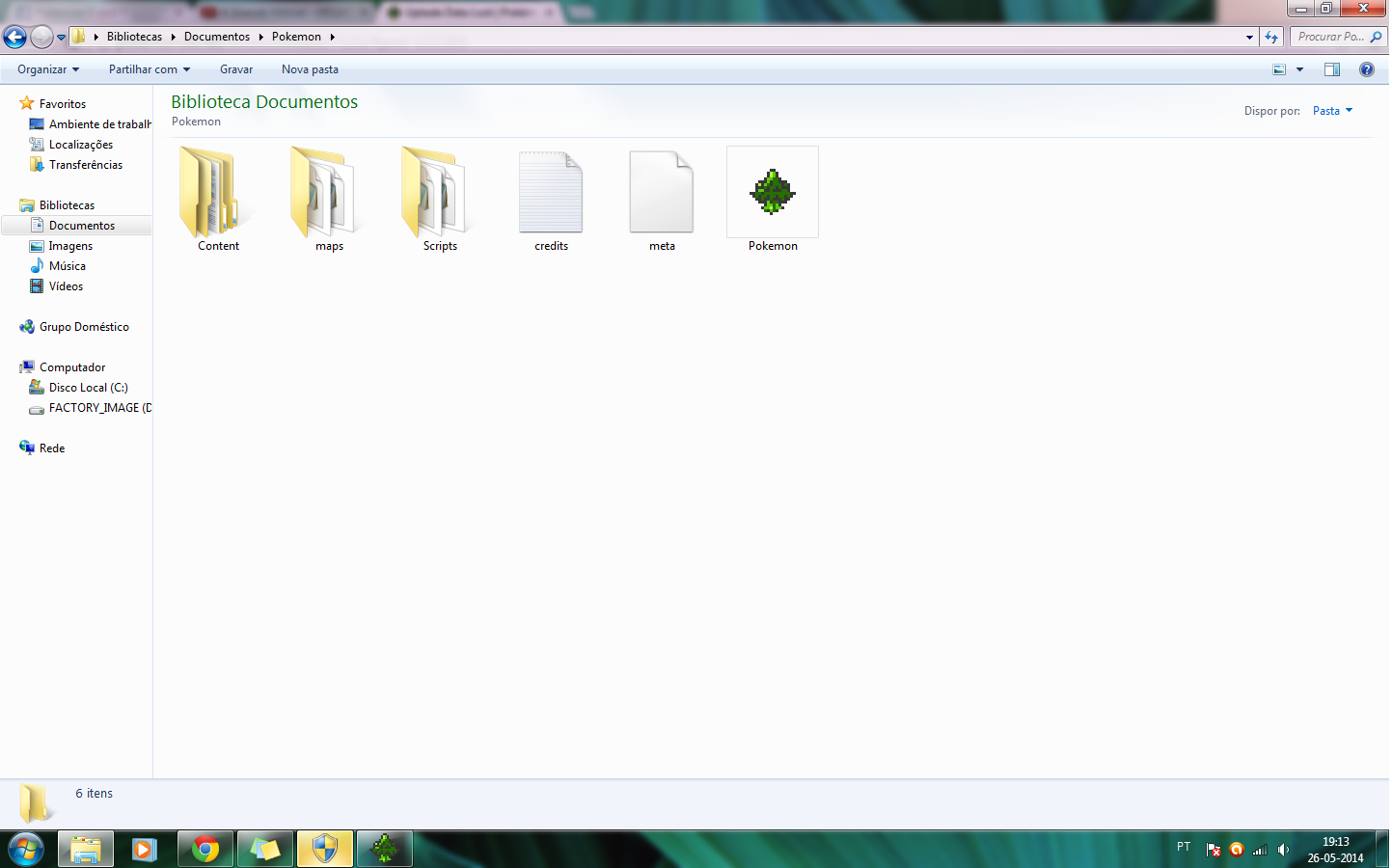Screen dimensions: 1392x868
Task: Select Rede in the navigation pane
Action: tap(52, 448)
